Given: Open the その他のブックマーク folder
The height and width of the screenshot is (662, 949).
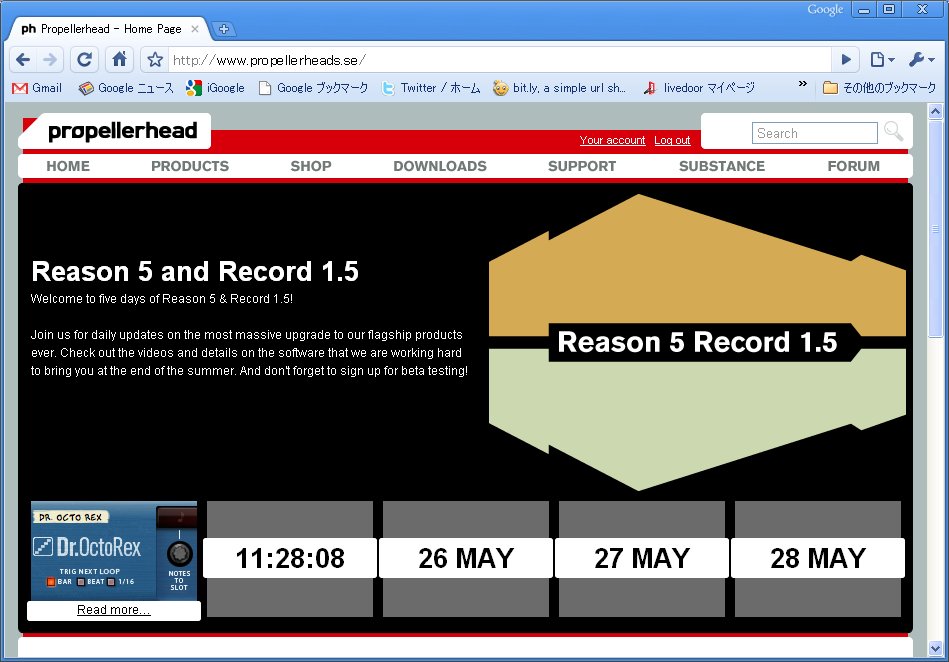Looking at the screenshot, I should [879, 88].
